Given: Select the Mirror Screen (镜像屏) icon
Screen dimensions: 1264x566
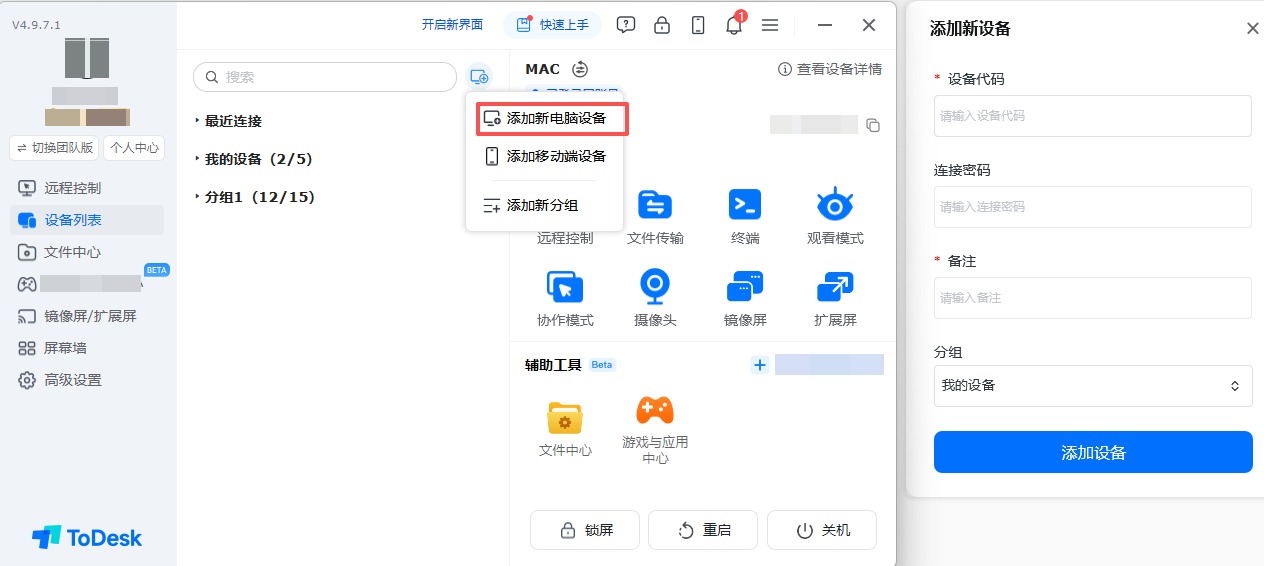Looking at the screenshot, I should point(745,287).
